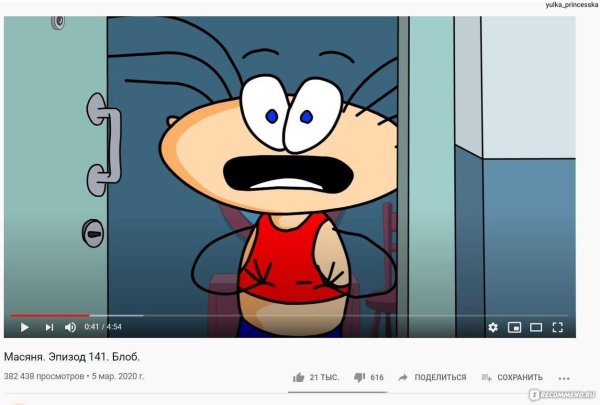Play the Масяня video
The width and height of the screenshot is (600, 405).
24,327
